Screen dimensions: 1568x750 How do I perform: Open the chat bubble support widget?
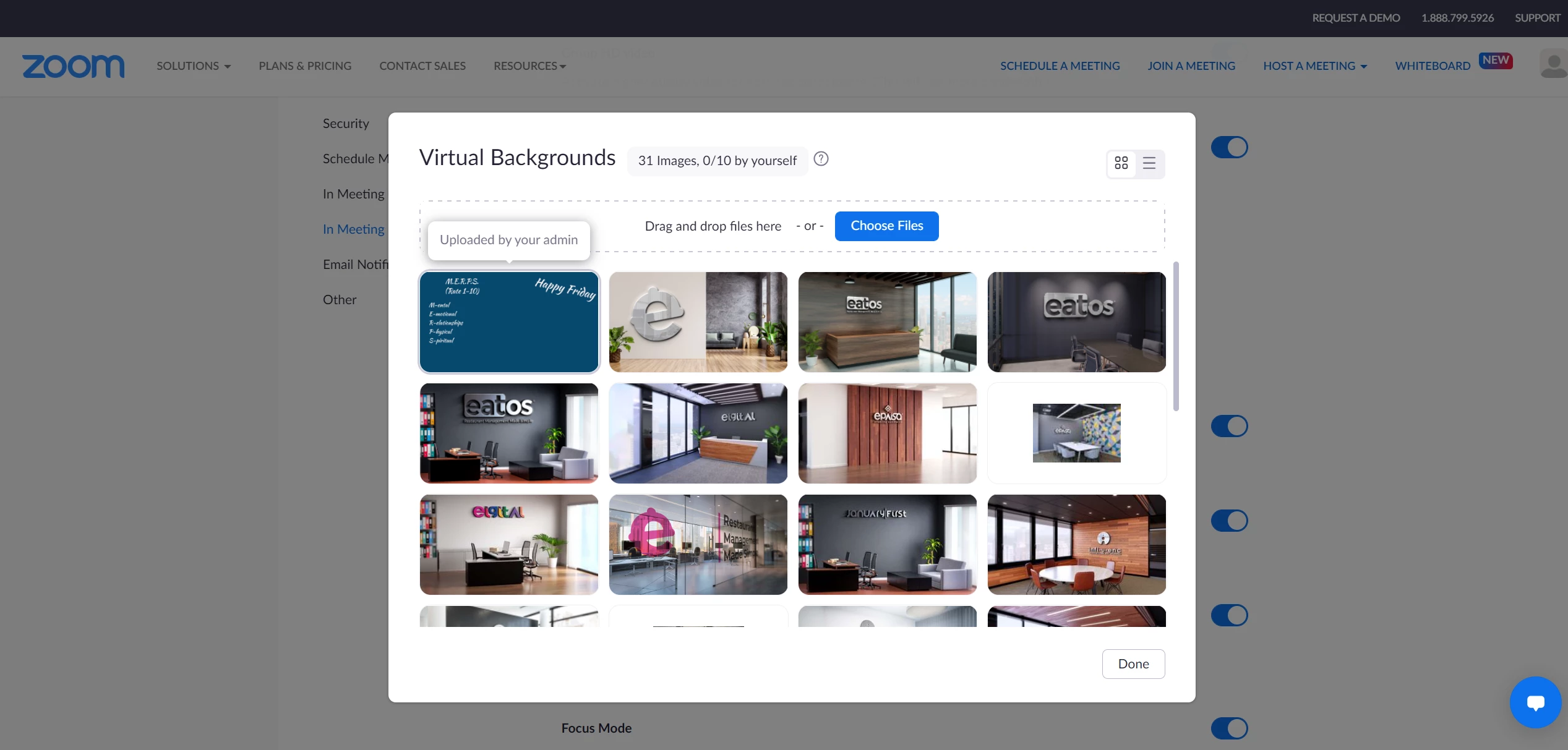click(x=1535, y=702)
